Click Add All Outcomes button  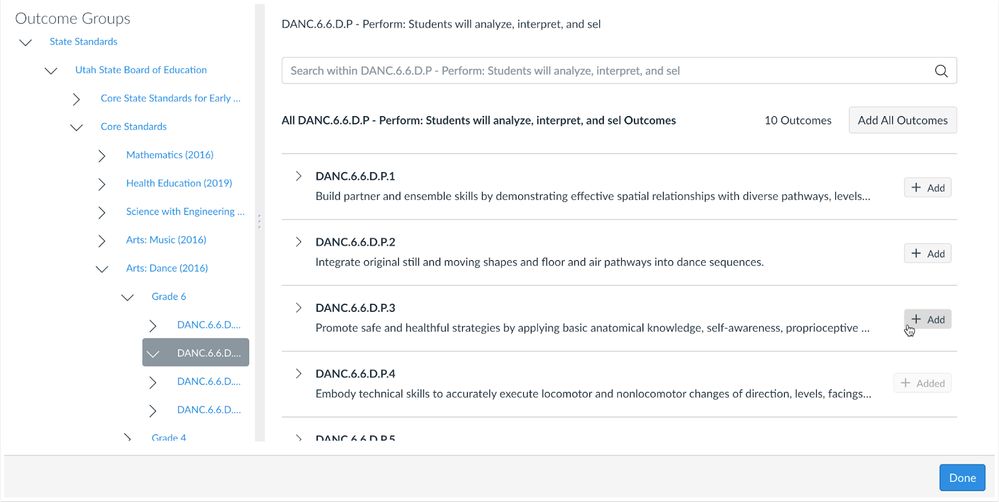tap(903, 120)
